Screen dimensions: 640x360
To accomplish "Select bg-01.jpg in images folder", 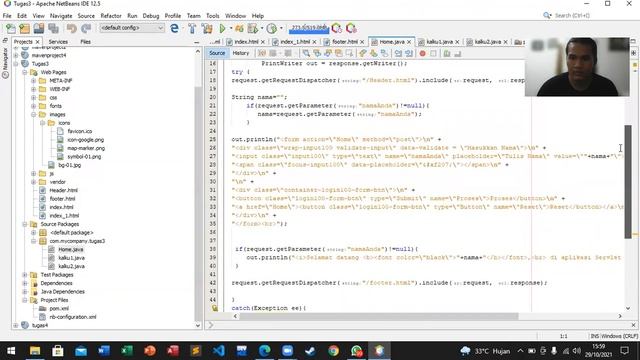I will click(x=69, y=165).
